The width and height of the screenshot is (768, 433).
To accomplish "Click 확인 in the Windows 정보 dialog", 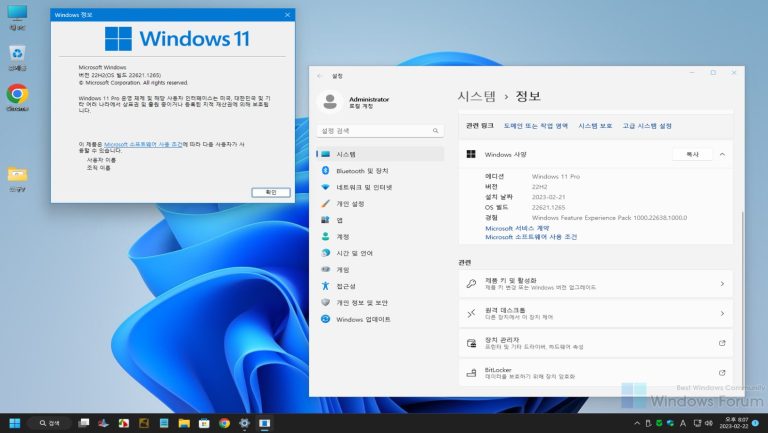I will point(271,192).
